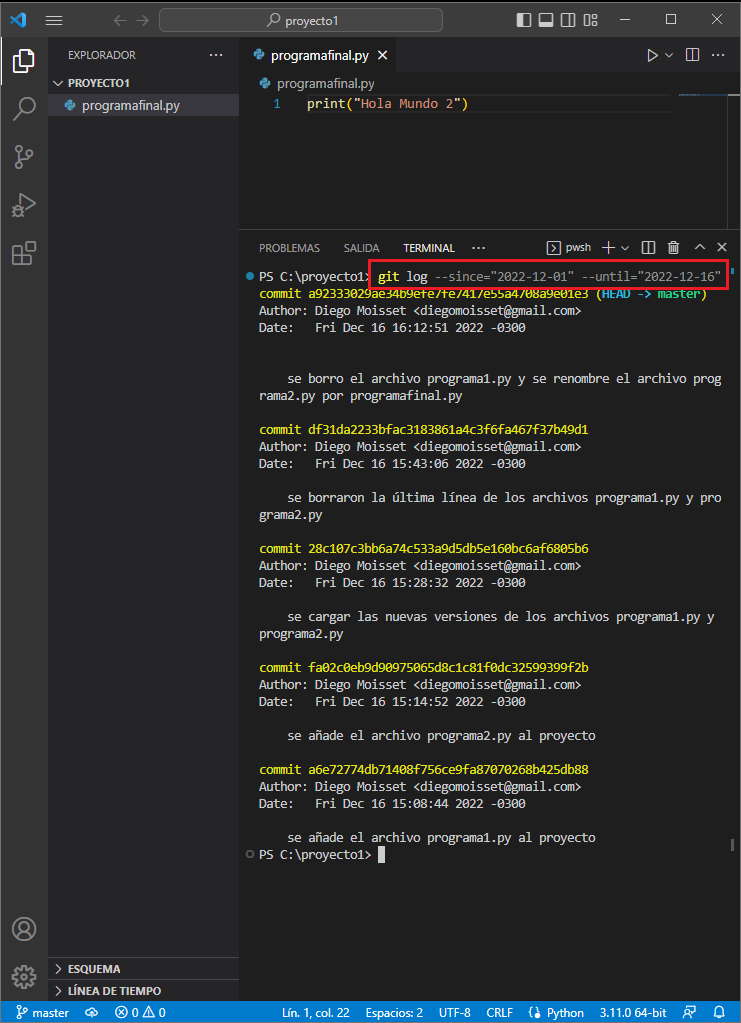Close the programafinal.py tab
The height and width of the screenshot is (1023, 741).
[x=382, y=55]
